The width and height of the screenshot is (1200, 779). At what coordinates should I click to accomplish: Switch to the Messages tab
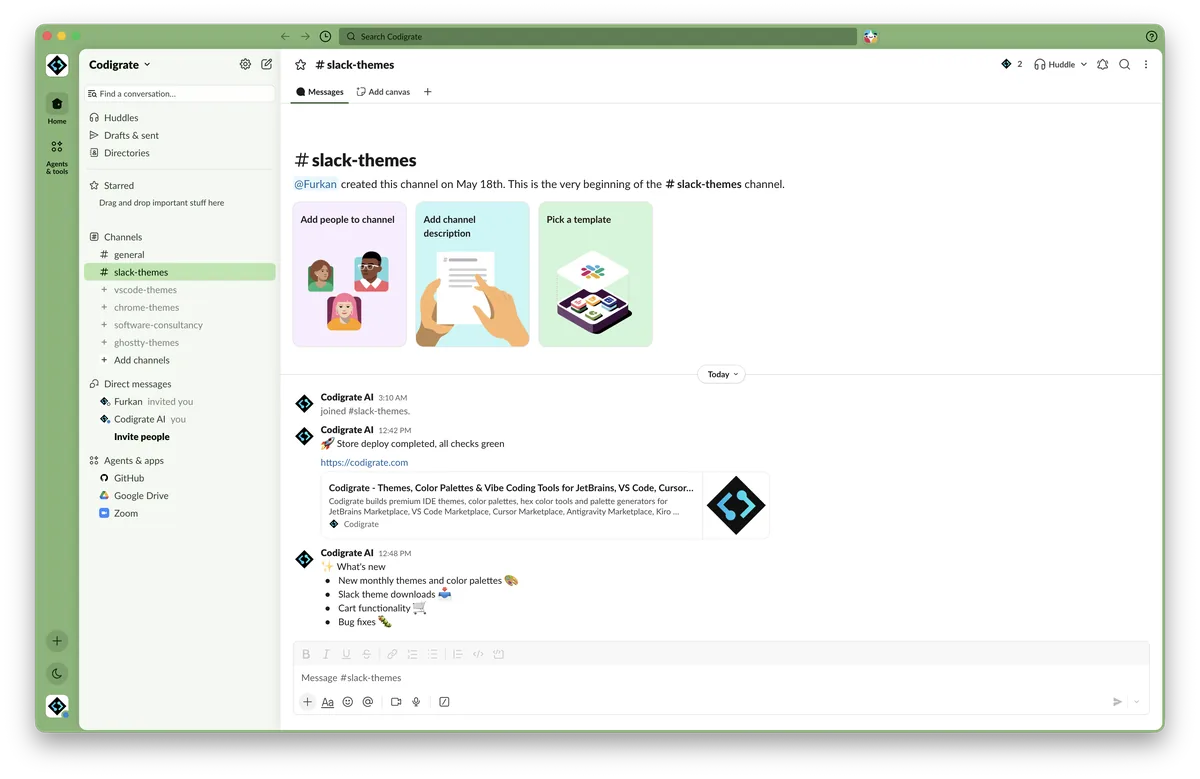pos(320,92)
